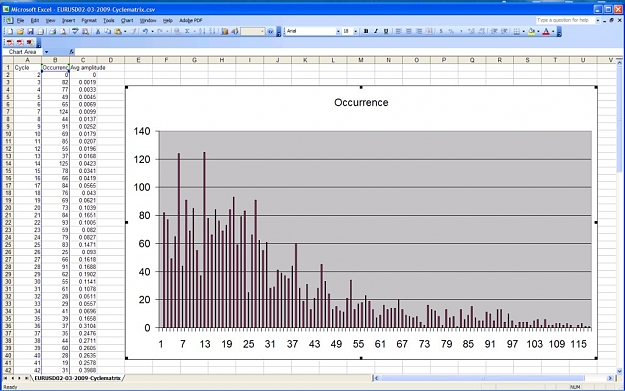The width and height of the screenshot is (625, 391).
Task: Click the insert function fx icon
Action: (x=71, y=52)
